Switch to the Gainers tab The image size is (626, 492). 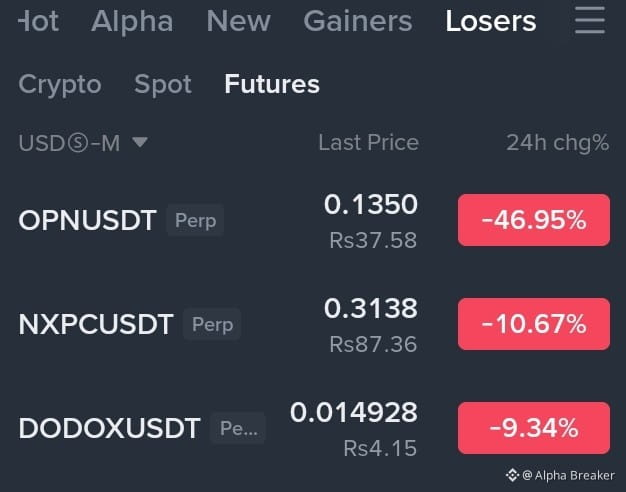pos(358,21)
